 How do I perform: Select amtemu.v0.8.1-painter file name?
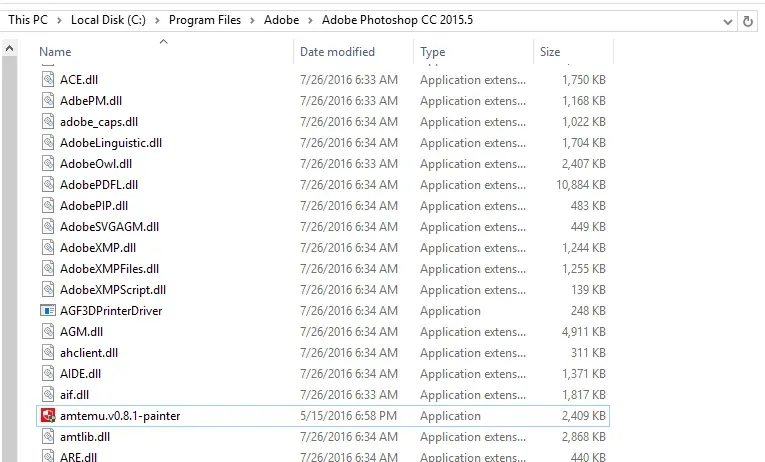120,416
